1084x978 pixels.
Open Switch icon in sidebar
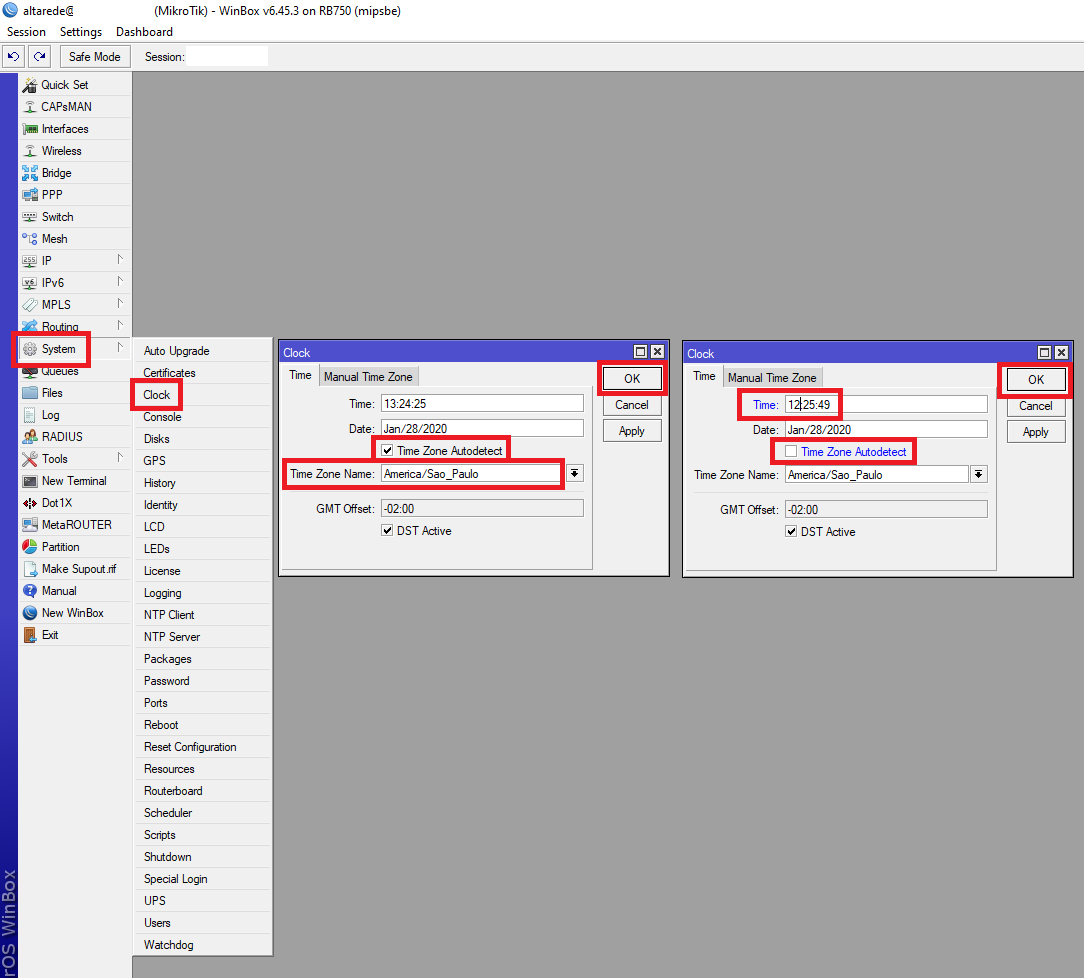pos(30,217)
